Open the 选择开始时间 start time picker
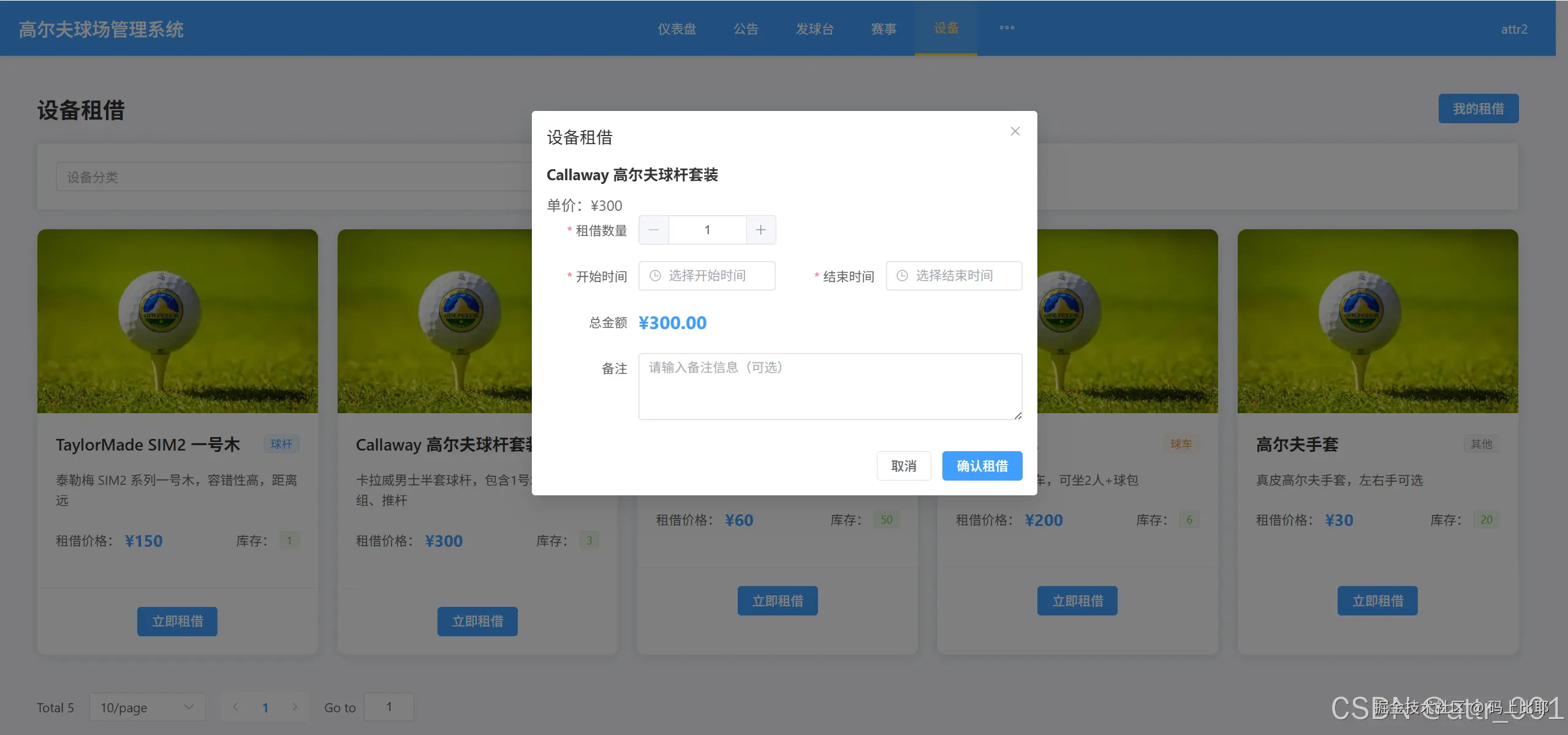The width and height of the screenshot is (1568, 735). [707, 276]
